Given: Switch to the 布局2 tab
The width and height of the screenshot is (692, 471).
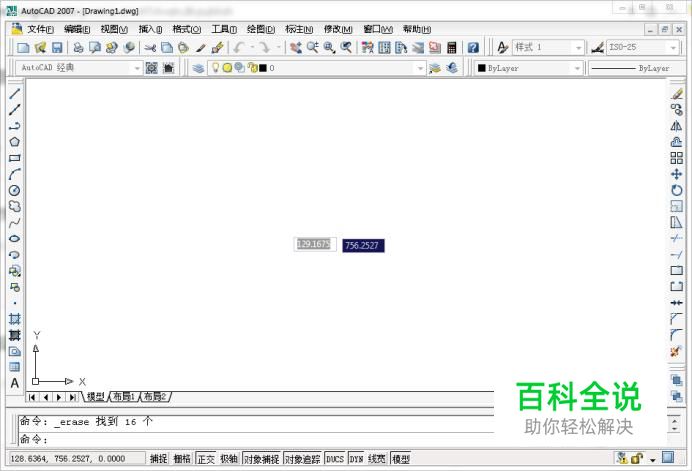Looking at the screenshot, I should click(x=155, y=396).
